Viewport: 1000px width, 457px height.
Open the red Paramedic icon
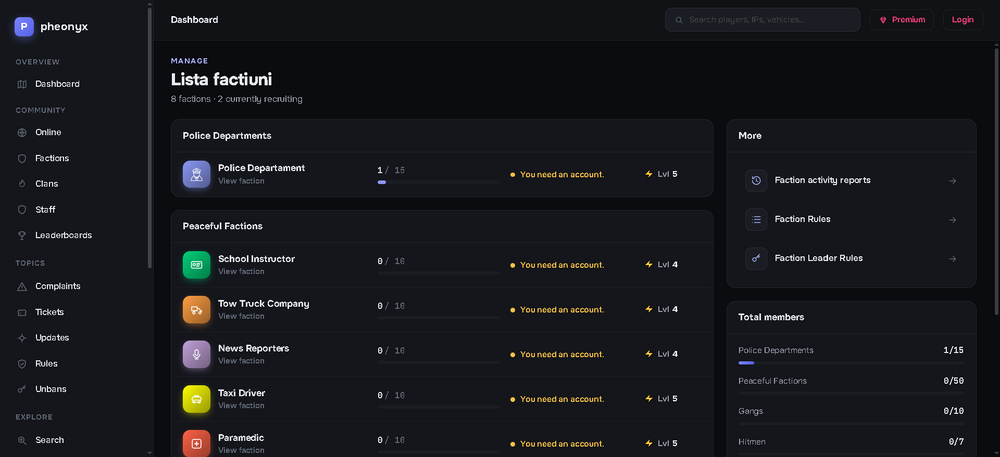196,443
